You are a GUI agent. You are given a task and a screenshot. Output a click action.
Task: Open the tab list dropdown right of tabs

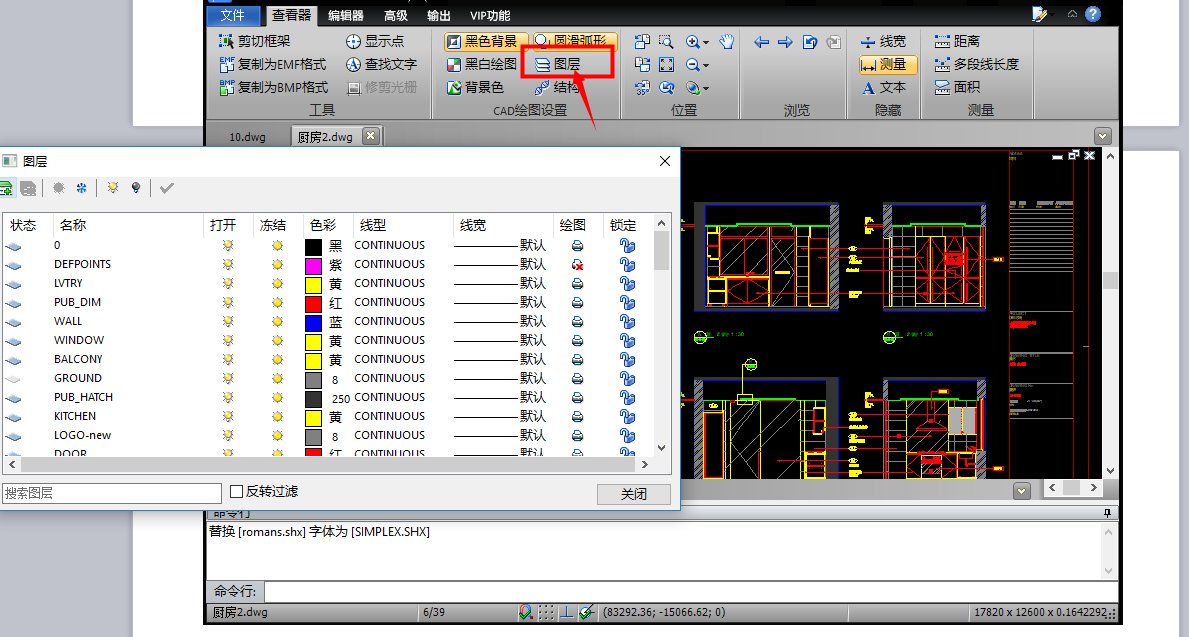[x=1102, y=136]
